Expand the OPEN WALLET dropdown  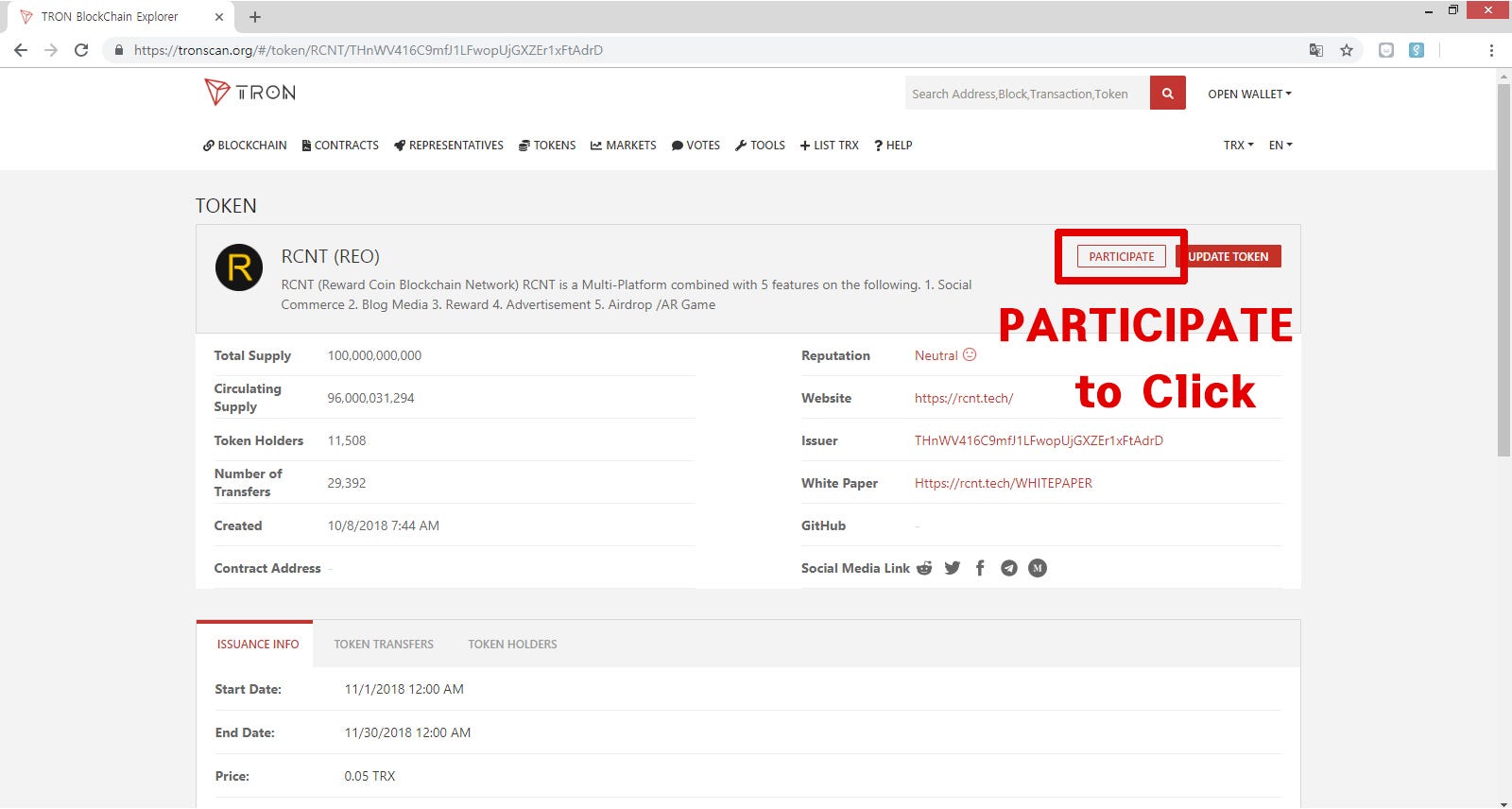click(1249, 94)
